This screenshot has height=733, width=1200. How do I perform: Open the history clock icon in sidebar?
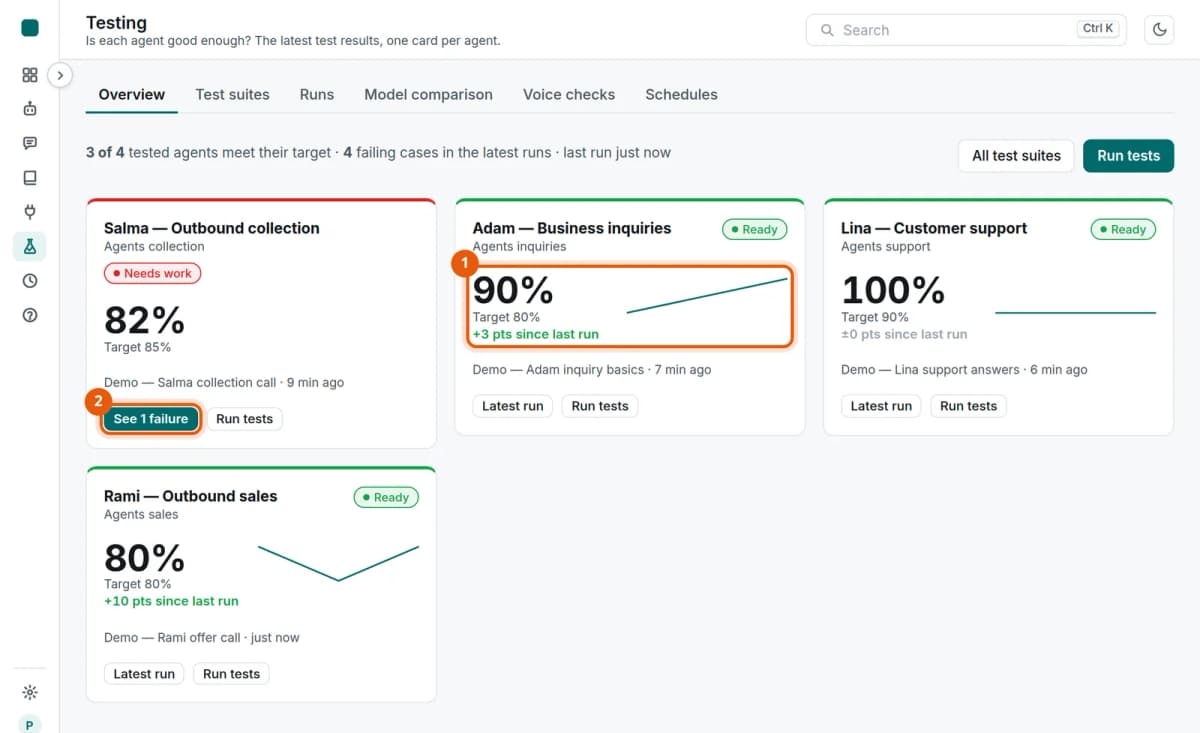(x=30, y=281)
